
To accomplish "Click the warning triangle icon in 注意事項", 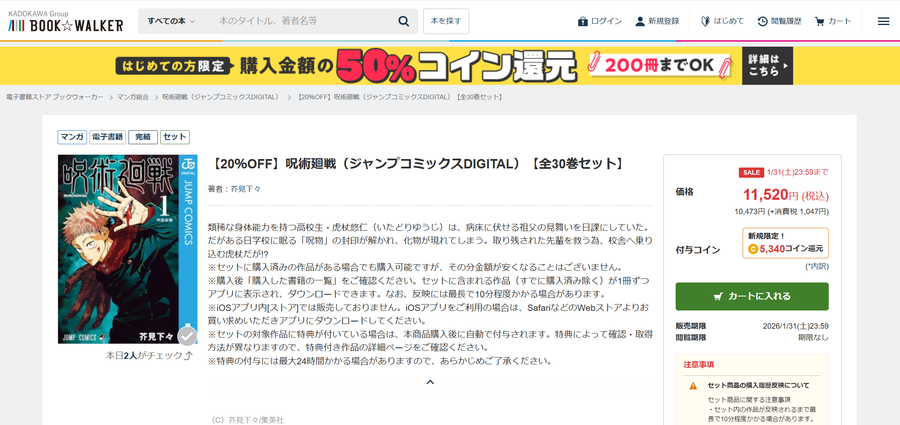I will pyautogui.click(x=693, y=385).
